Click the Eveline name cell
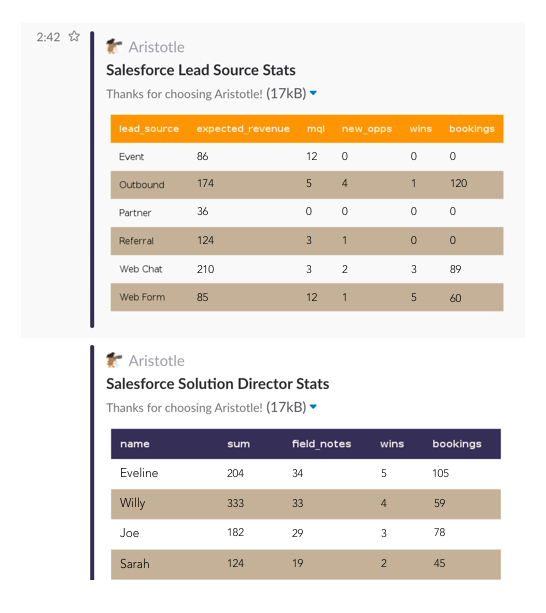Image resolution: width=546 pixels, height=613 pixels. point(139,473)
